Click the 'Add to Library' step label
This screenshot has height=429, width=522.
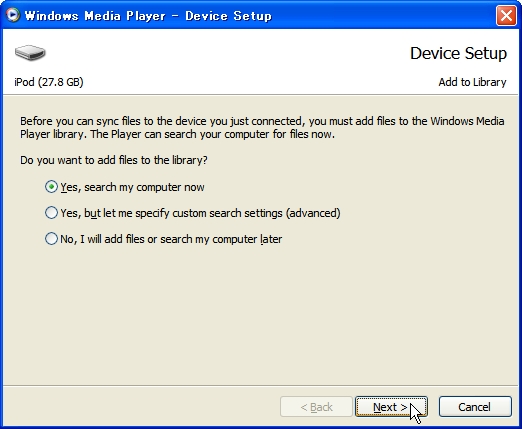pyautogui.click(x=472, y=82)
